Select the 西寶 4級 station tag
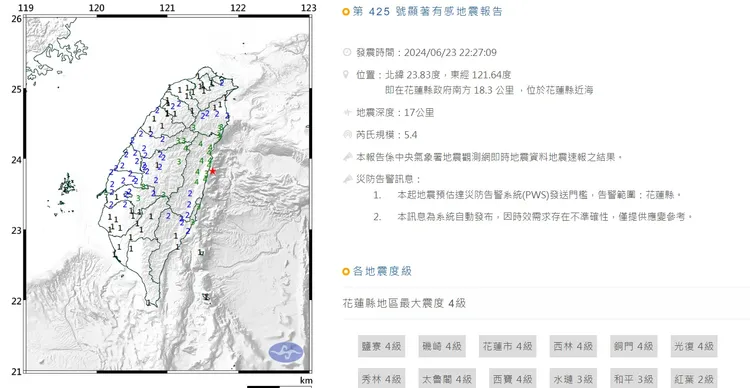The image size is (750, 388). 512,379
